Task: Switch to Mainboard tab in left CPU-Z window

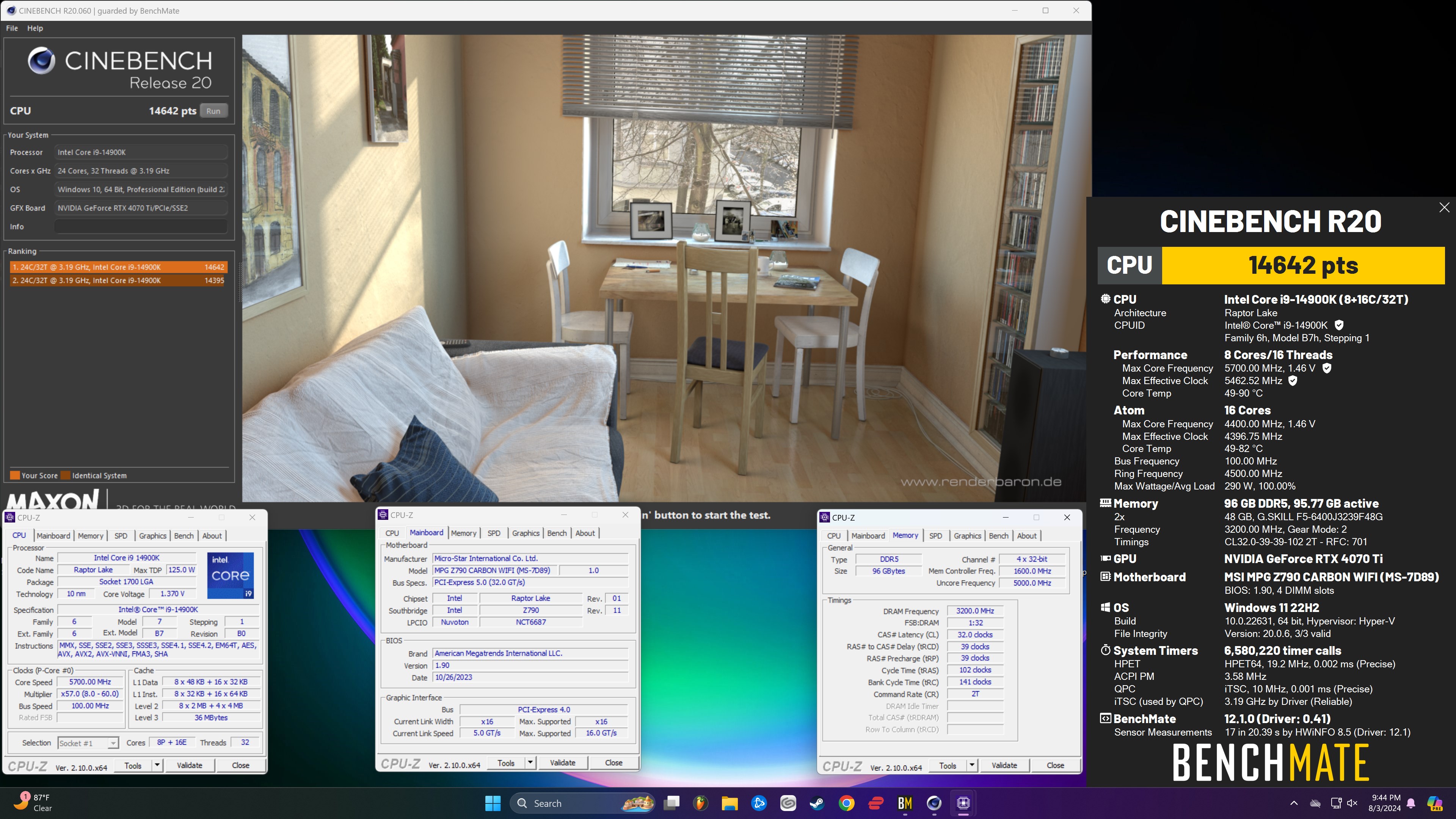Action: coord(53,536)
